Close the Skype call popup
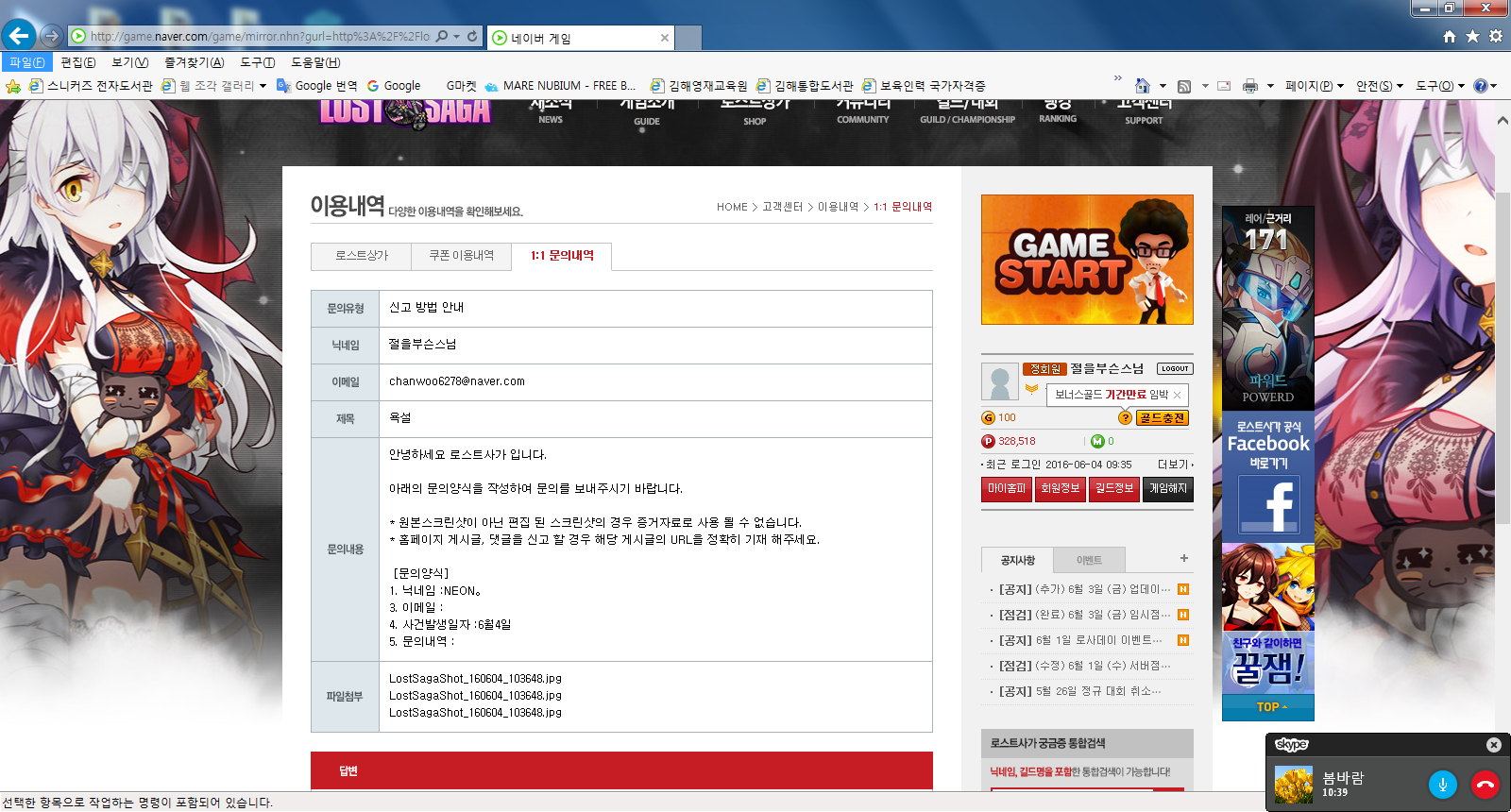The height and width of the screenshot is (812, 1511). 1494,745
